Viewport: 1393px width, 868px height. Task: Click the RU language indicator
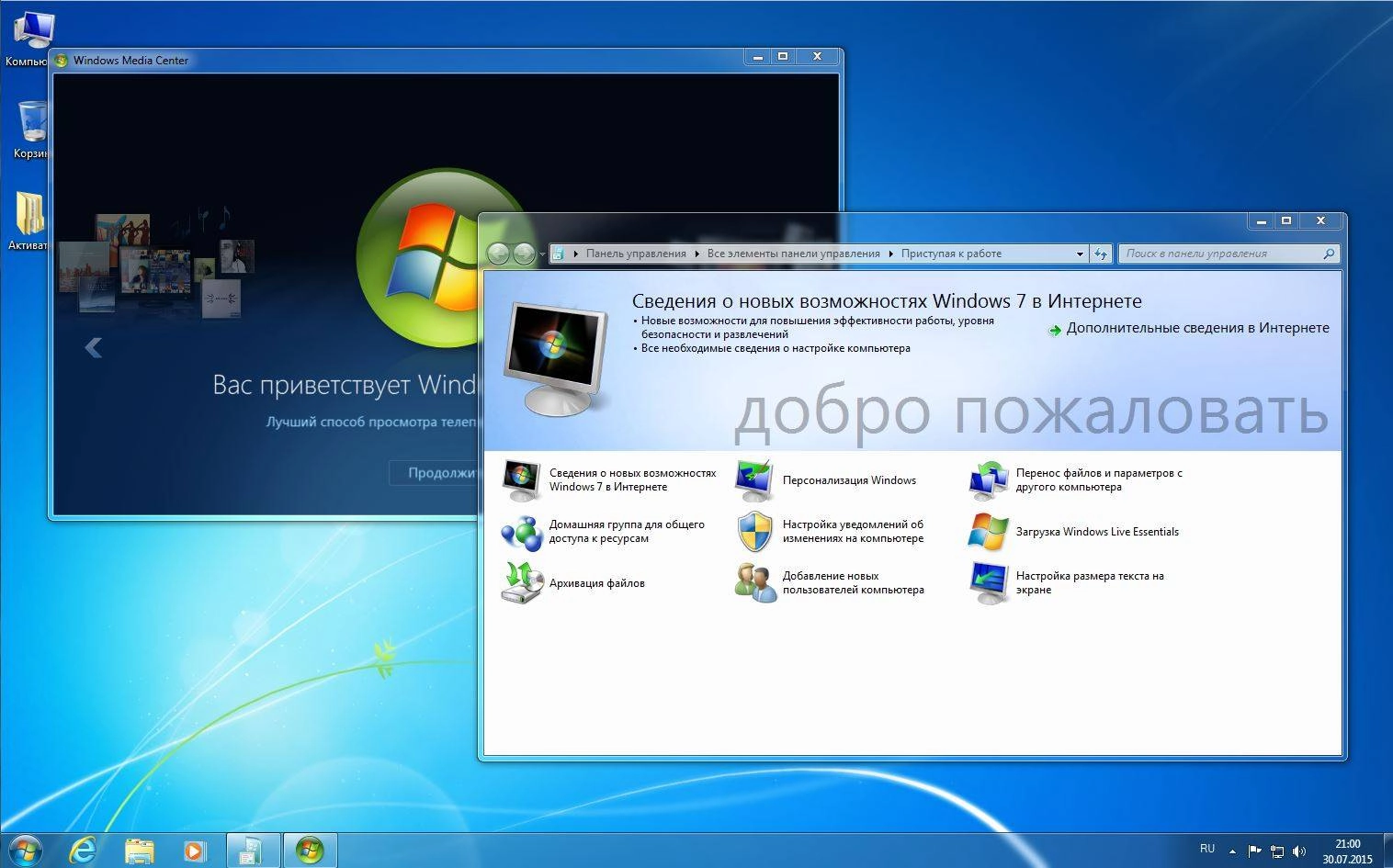click(1206, 849)
